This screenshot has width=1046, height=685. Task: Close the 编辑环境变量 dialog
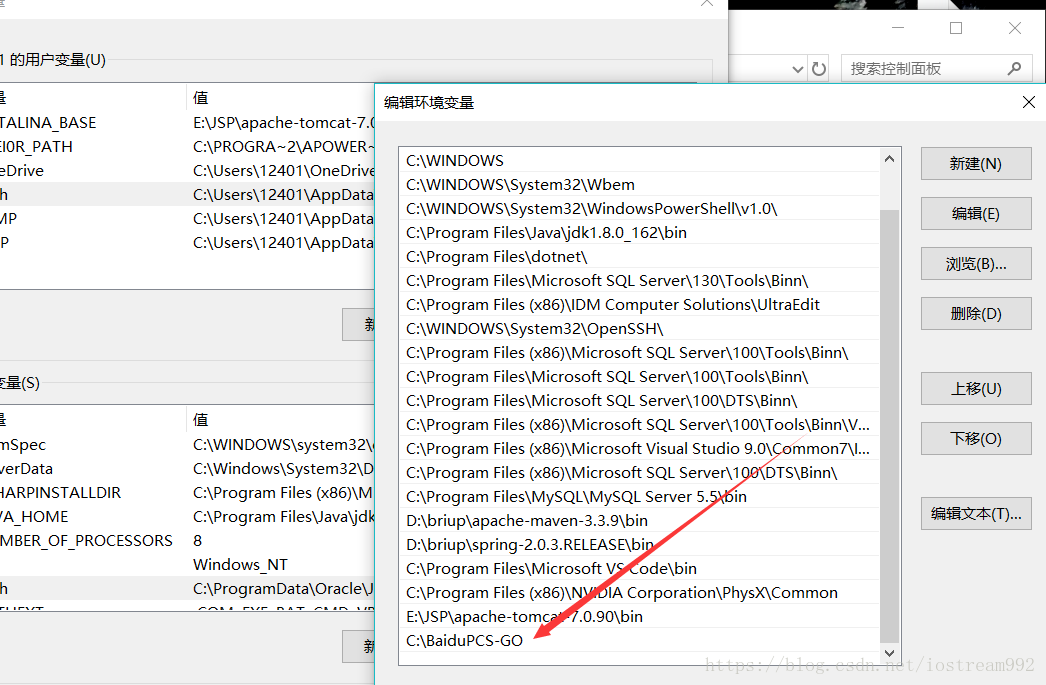click(1029, 102)
